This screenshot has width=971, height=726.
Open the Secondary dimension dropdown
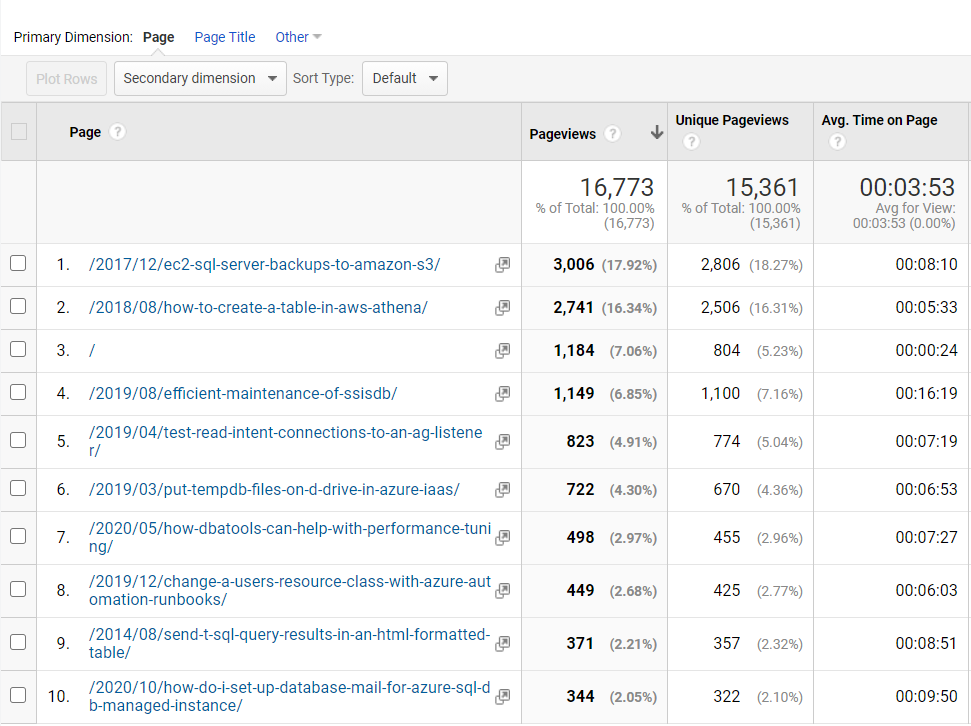click(x=199, y=78)
